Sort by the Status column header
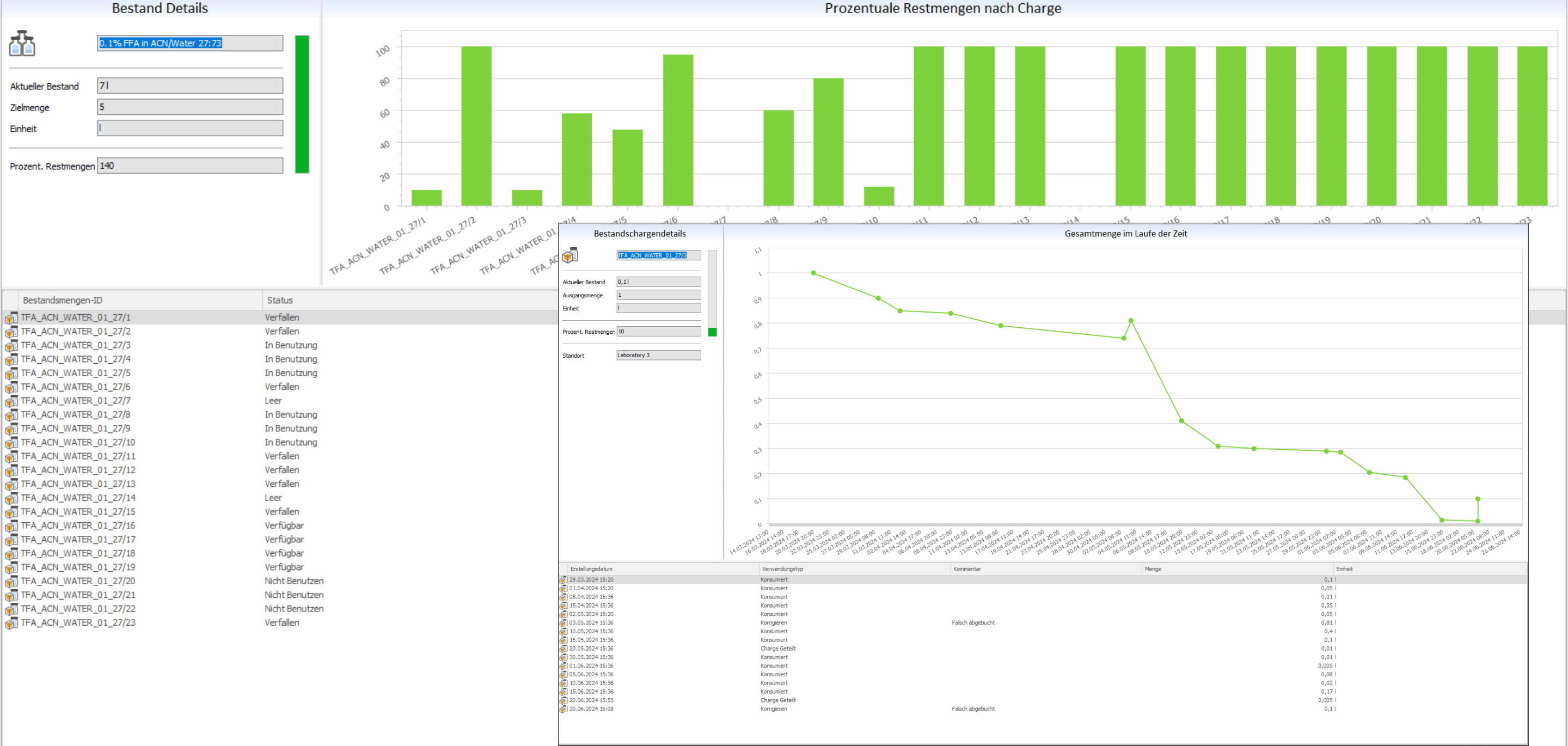The width and height of the screenshot is (1568, 746). 280,300
